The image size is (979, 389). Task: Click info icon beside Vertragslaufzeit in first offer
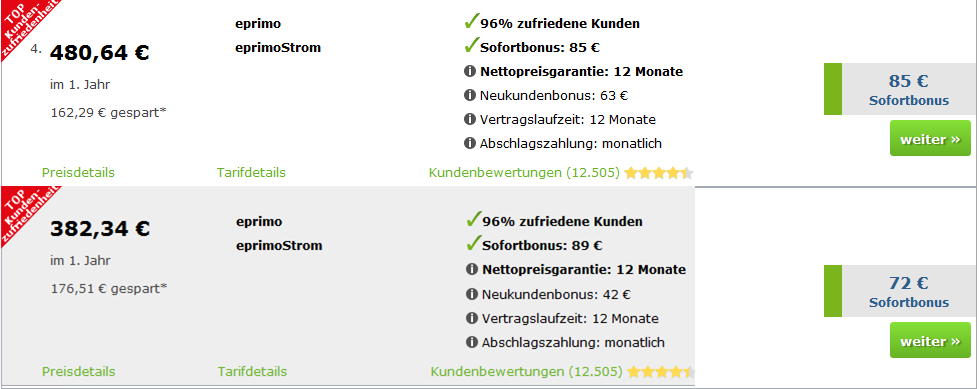click(470, 119)
